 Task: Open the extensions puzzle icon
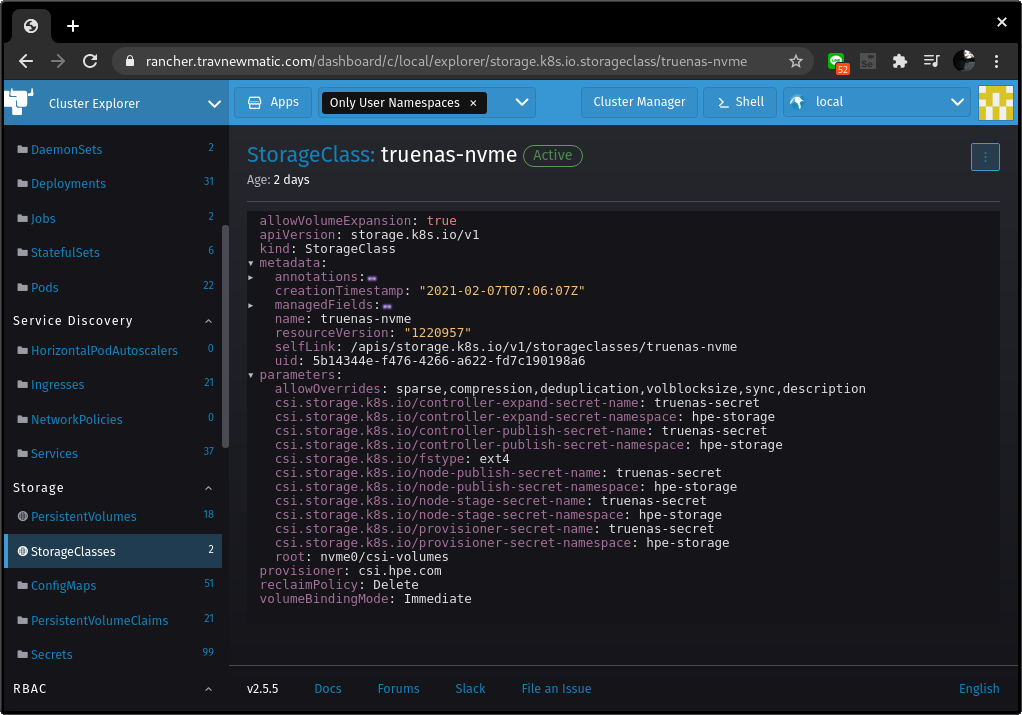point(899,61)
